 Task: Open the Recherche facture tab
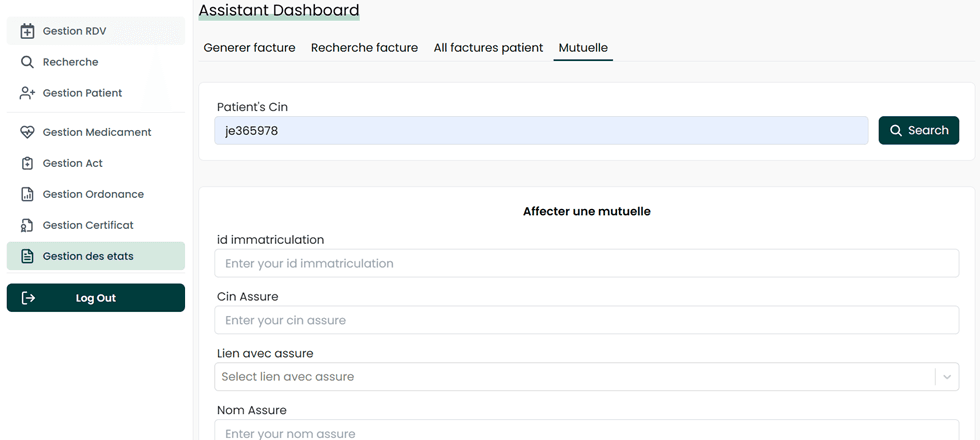[x=364, y=48]
